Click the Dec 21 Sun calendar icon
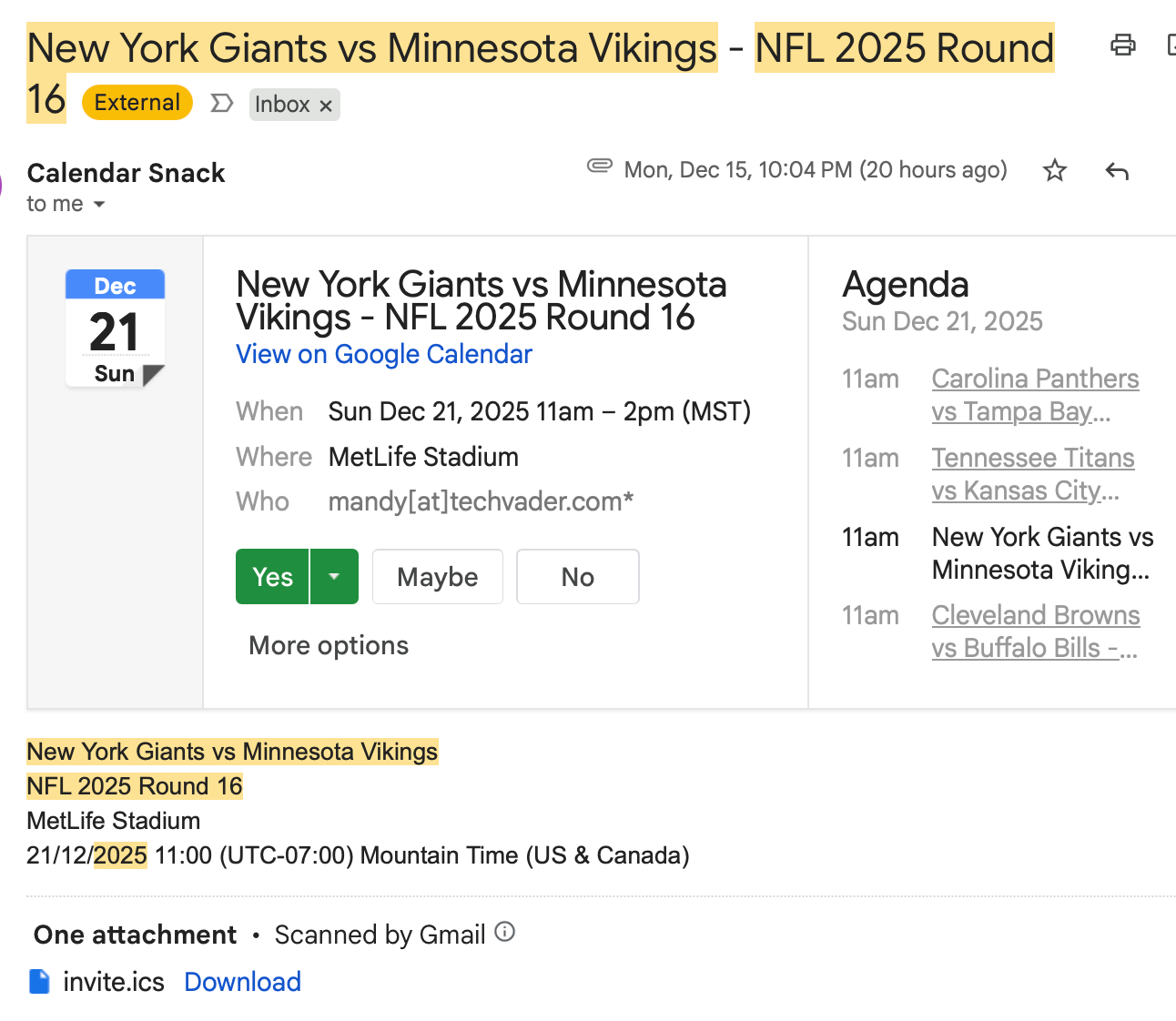 point(116,329)
